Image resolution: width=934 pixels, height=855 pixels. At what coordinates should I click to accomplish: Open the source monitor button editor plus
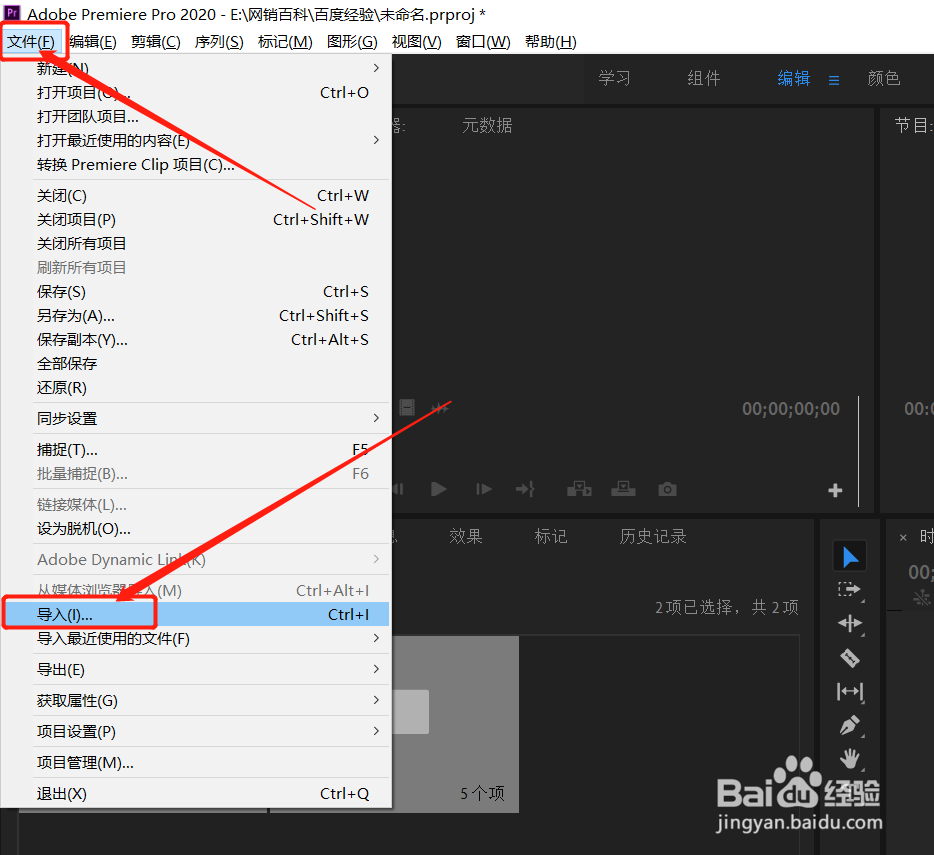pos(835,490)
